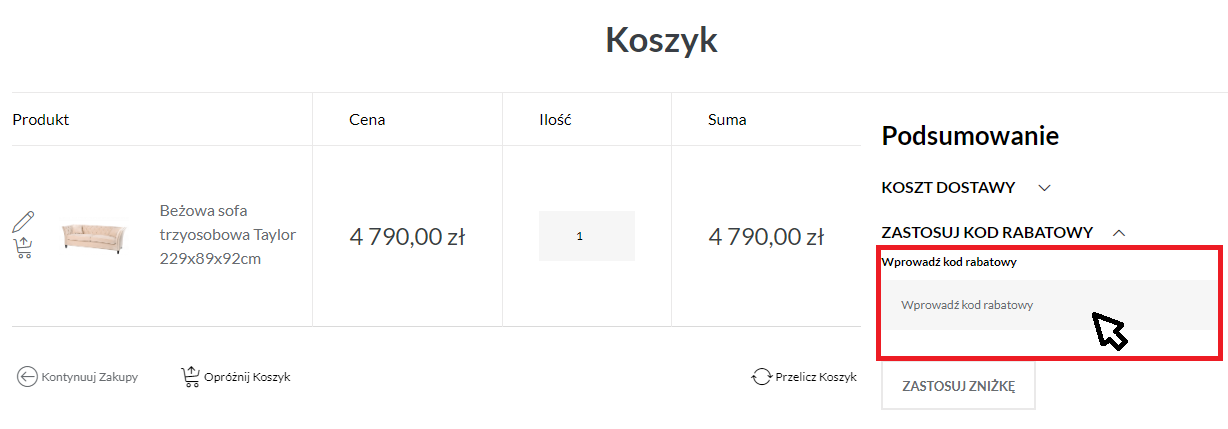Click the Produkt column header
Image resolution: width=1228 pixels, height=429 pixels.
coord(41,120)
